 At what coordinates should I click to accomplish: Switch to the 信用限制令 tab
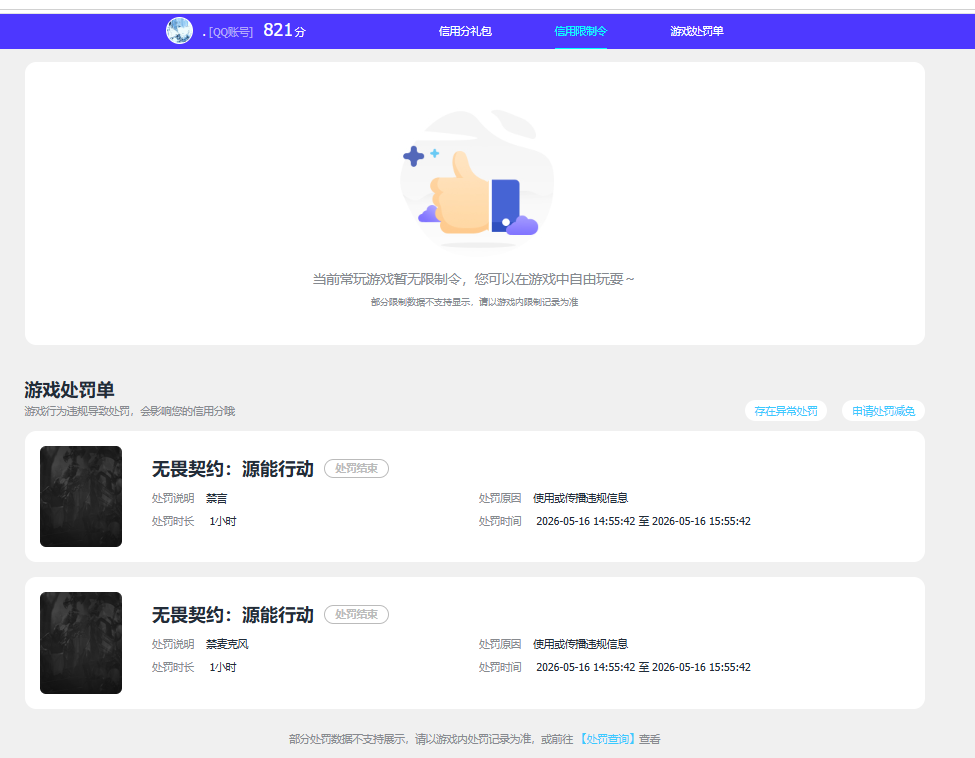(580, 31)
